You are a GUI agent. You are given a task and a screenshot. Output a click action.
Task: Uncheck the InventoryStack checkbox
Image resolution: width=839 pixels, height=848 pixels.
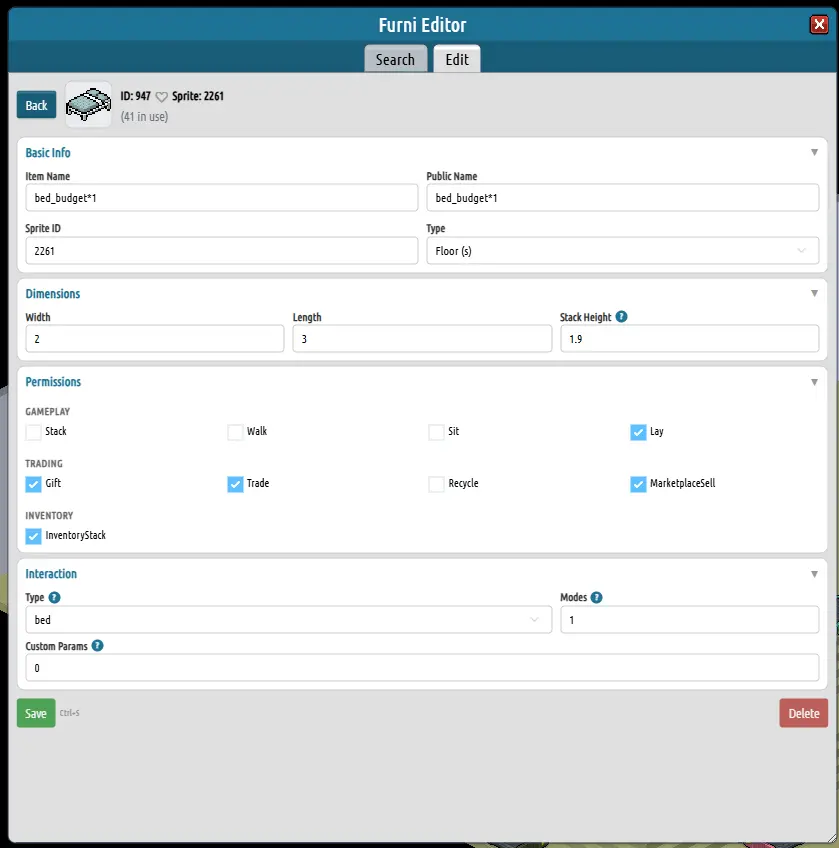34,536
